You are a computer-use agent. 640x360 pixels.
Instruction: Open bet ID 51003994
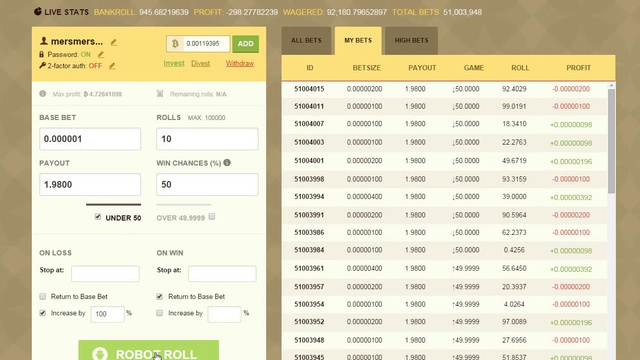(x=309, y=196)
